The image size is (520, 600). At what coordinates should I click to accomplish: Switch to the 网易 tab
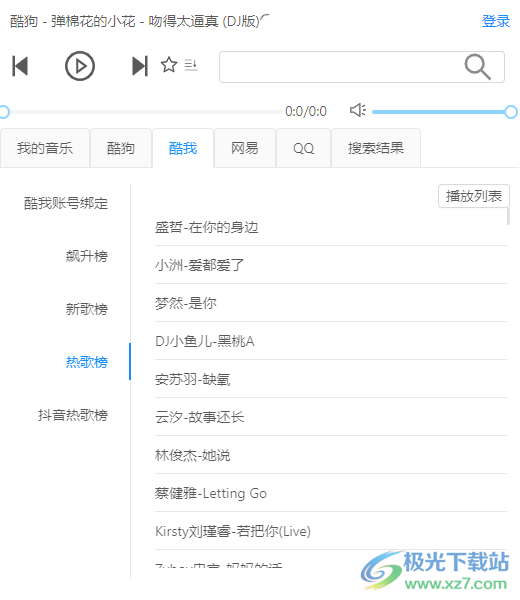245,148
